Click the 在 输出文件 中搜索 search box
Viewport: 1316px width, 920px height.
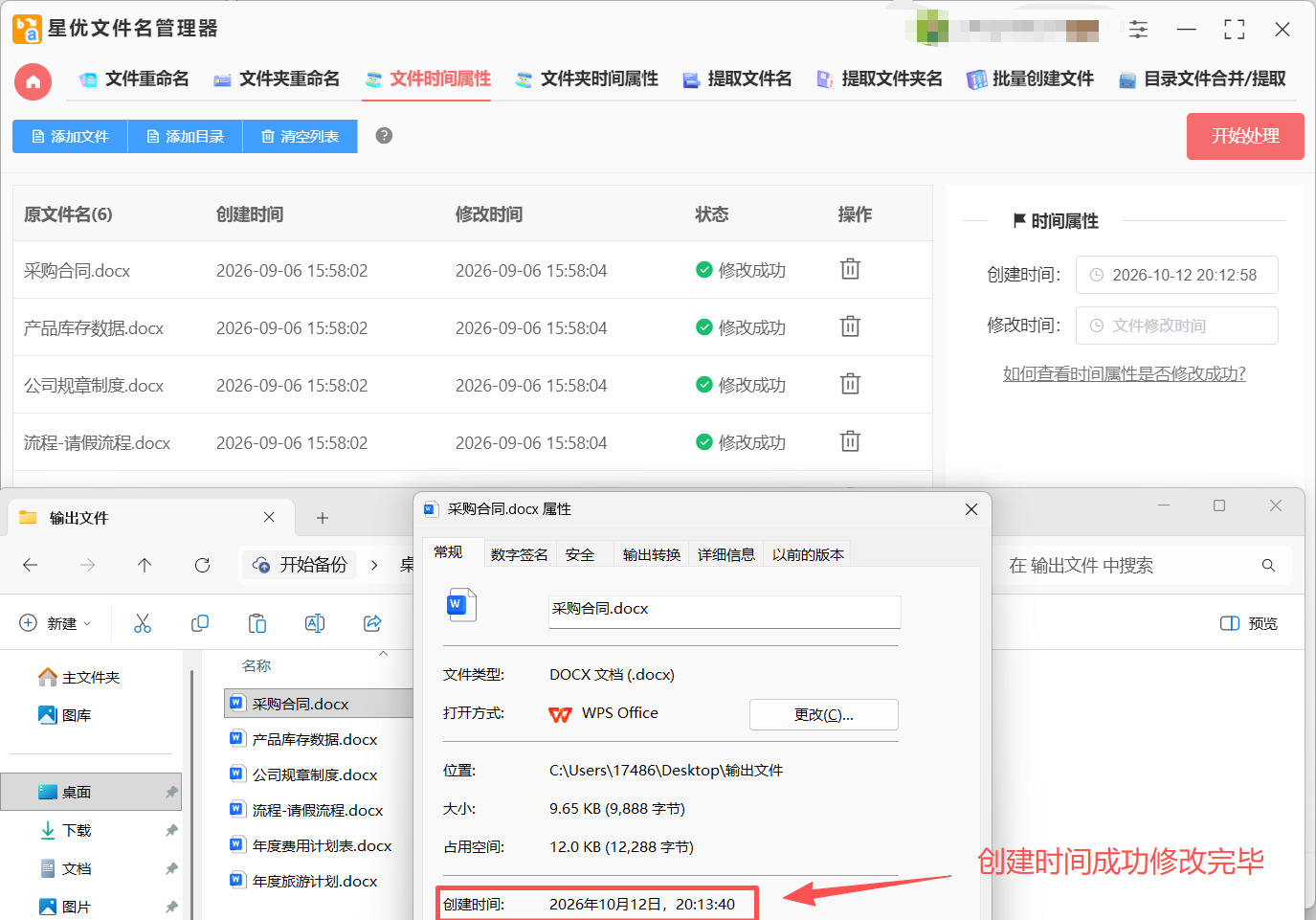click(1142, 565)
